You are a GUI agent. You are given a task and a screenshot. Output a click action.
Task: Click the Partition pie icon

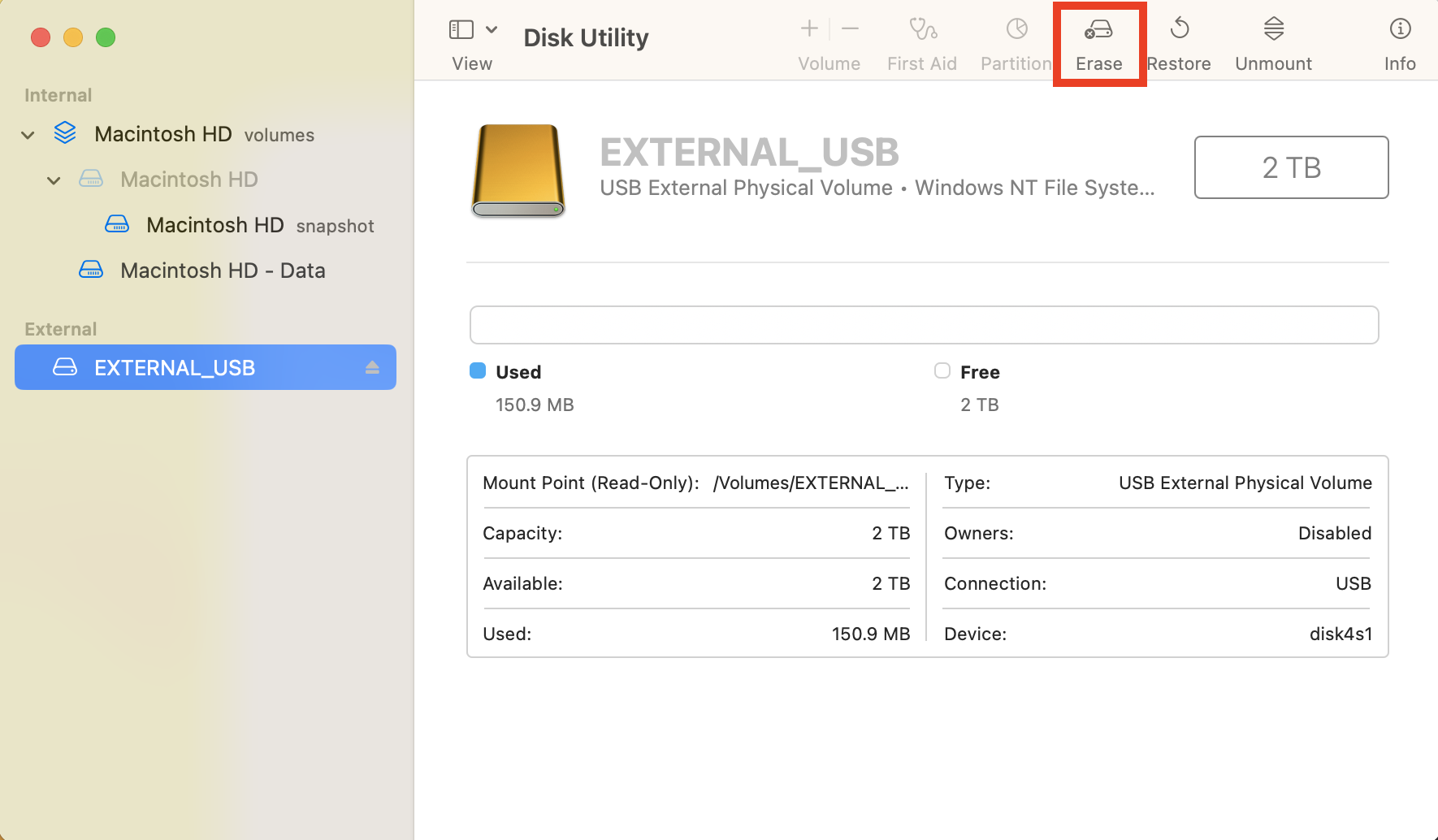[x=1016, y=29]
